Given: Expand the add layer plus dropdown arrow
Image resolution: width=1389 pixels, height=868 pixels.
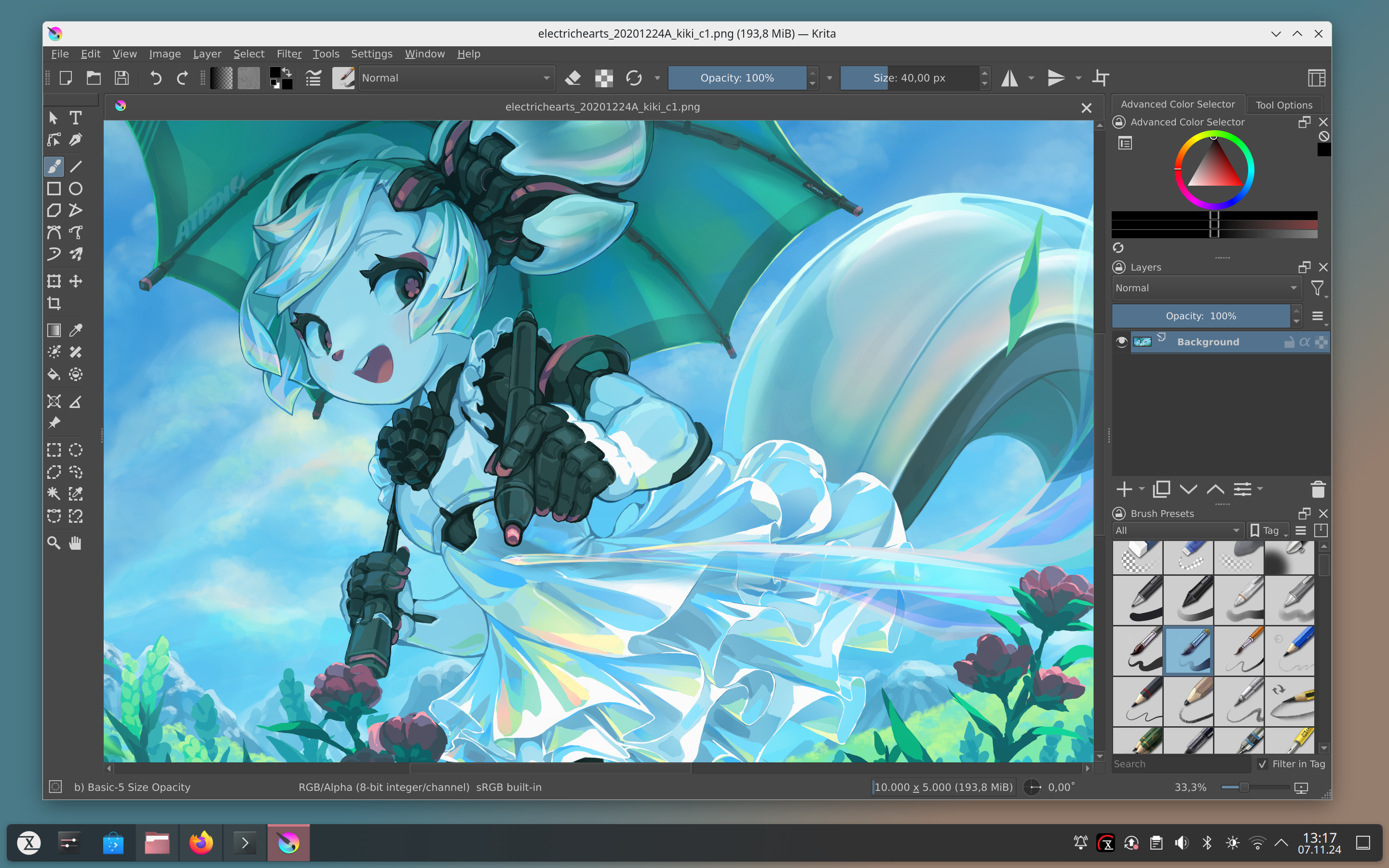Looking at the screenshot, I should pyautogui.click(x=1142, y=489).
